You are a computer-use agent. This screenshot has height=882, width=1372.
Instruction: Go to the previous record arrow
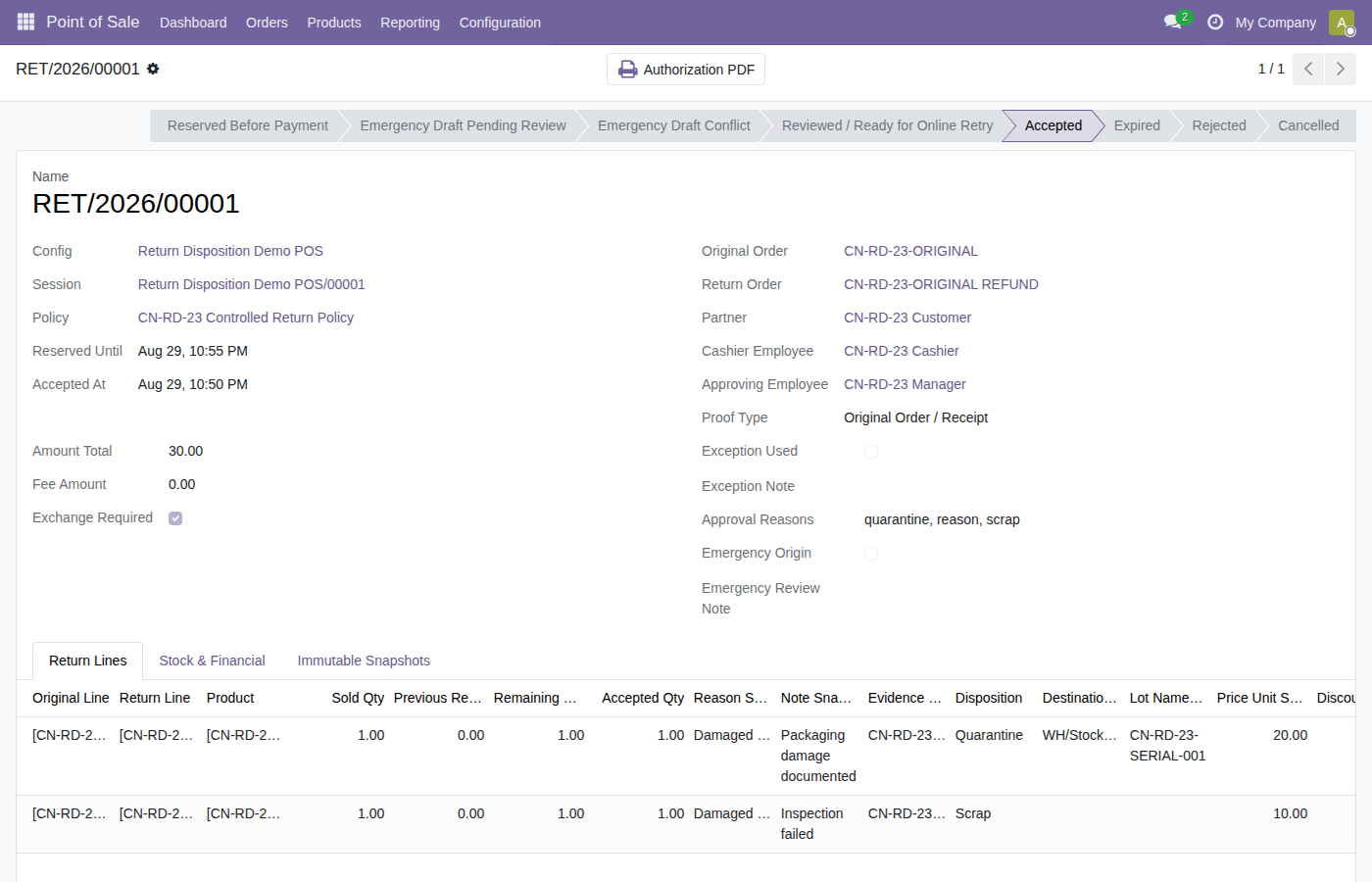pyautogui.click(x=1308, y=69)
